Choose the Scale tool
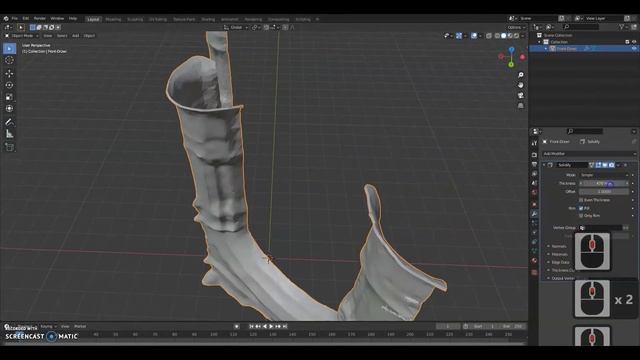Viewport: 640px width, 360px height. (9, 97)
